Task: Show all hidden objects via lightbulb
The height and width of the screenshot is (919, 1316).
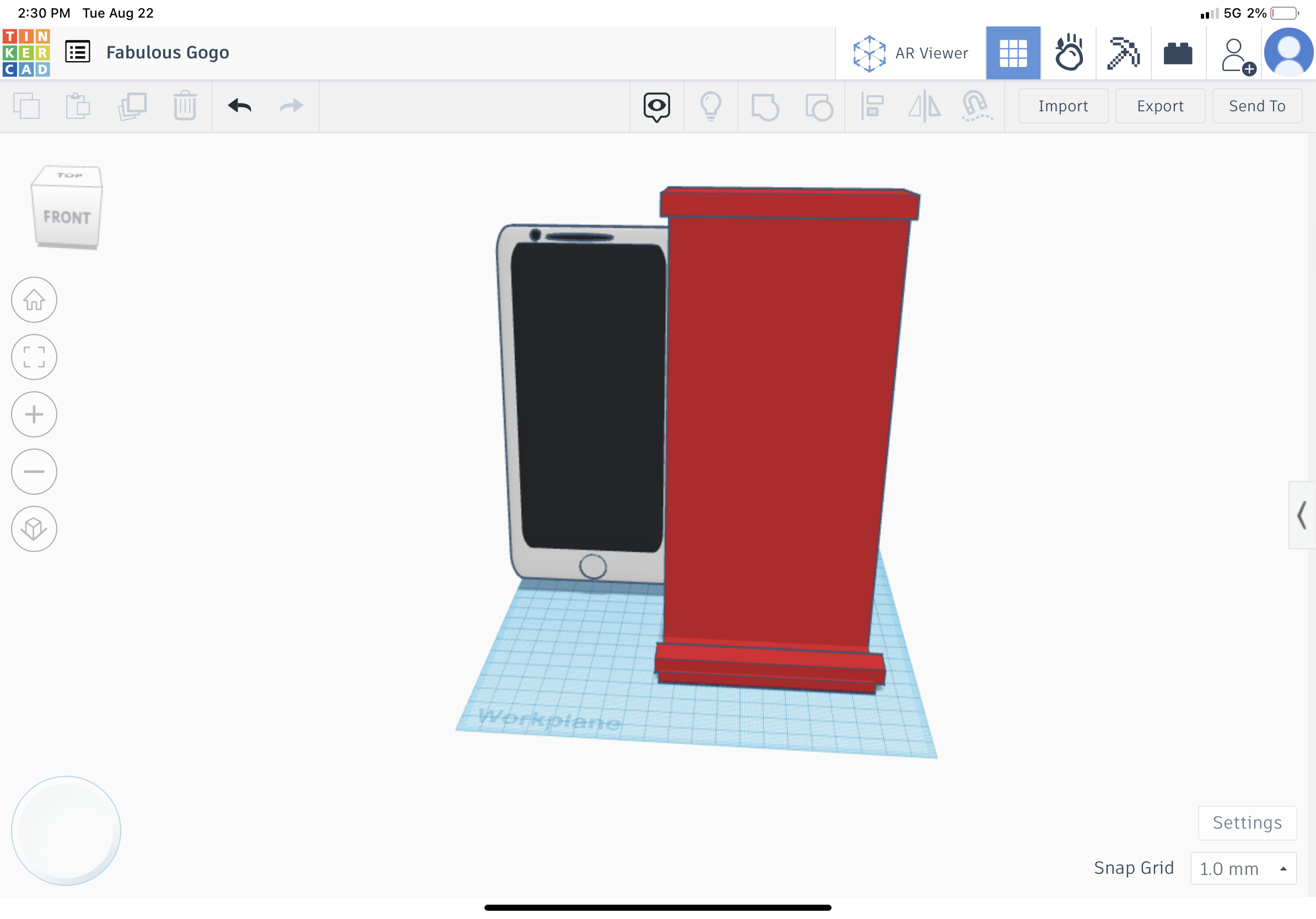Action: point(711,106)
